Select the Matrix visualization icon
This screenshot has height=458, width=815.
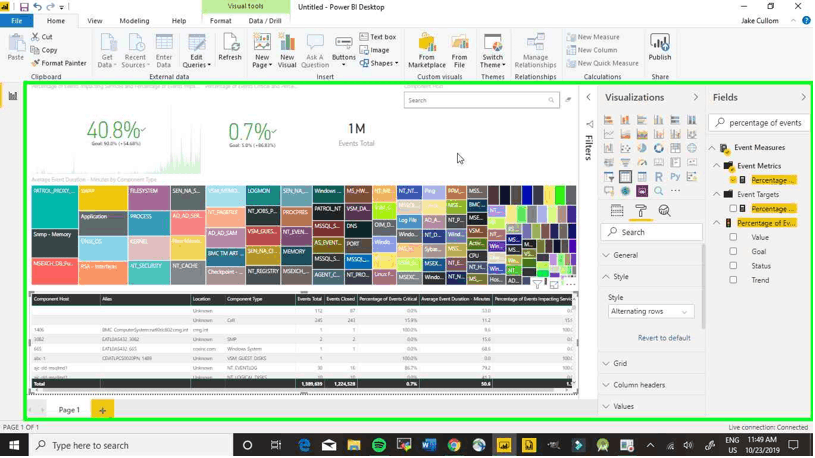coord(642,177)
